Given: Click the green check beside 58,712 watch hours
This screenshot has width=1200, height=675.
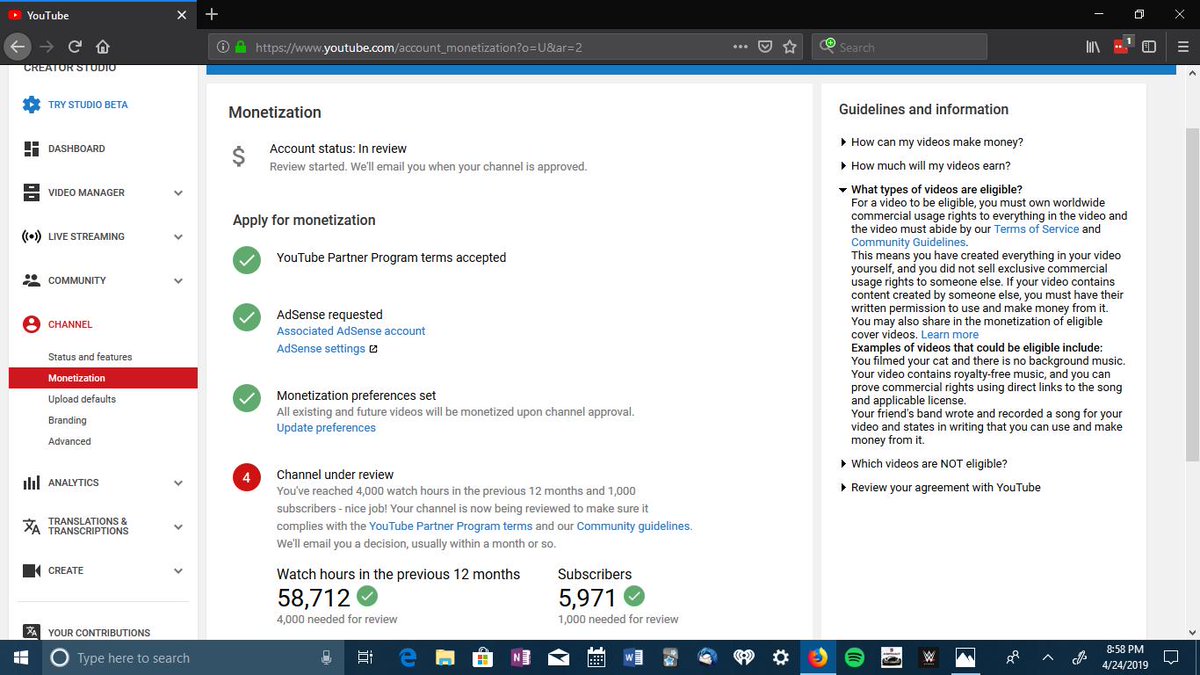Looking at the screenshot, I should coord(368,597).
